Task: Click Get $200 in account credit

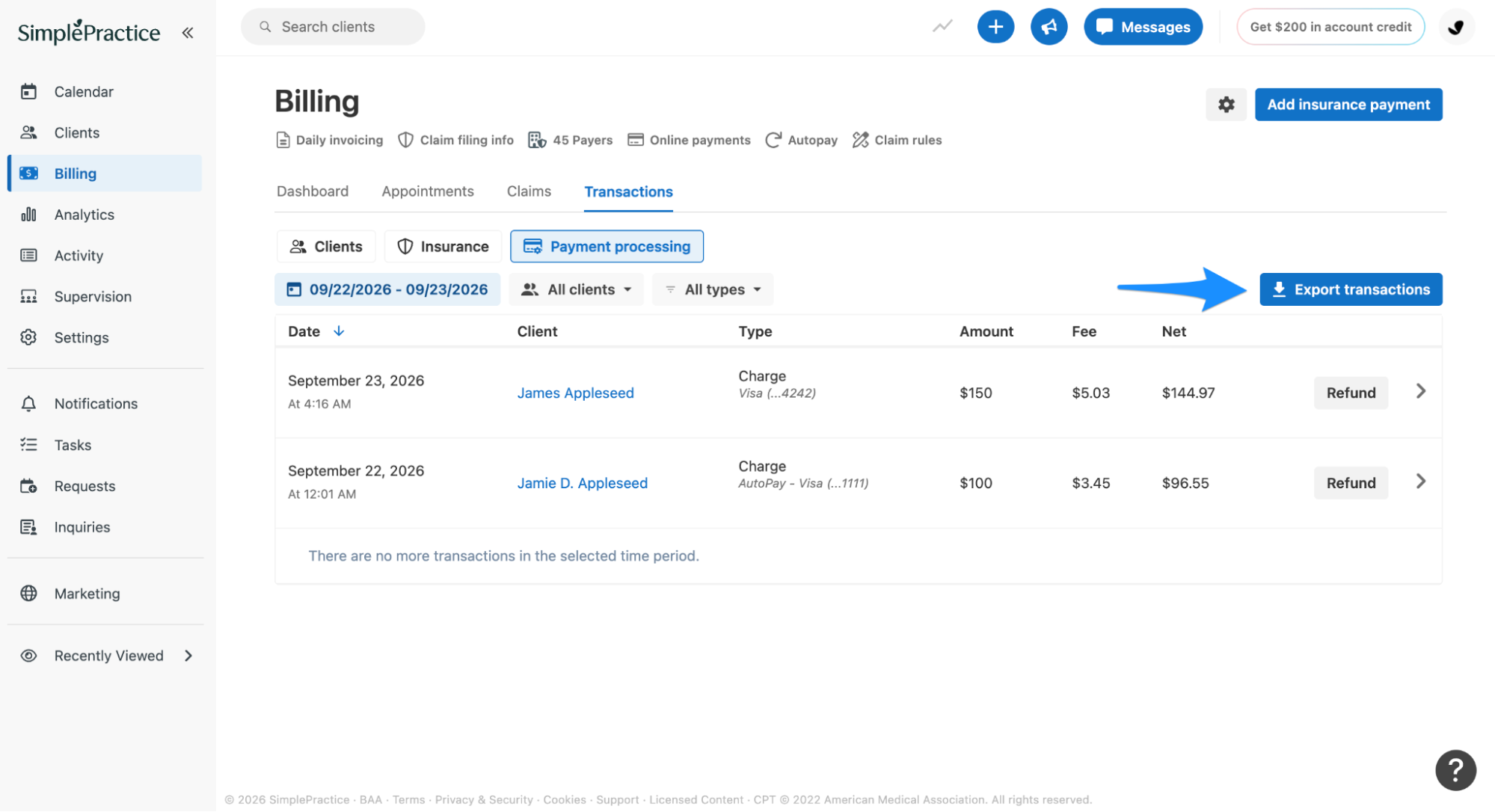Action: tap(1330, 27)
